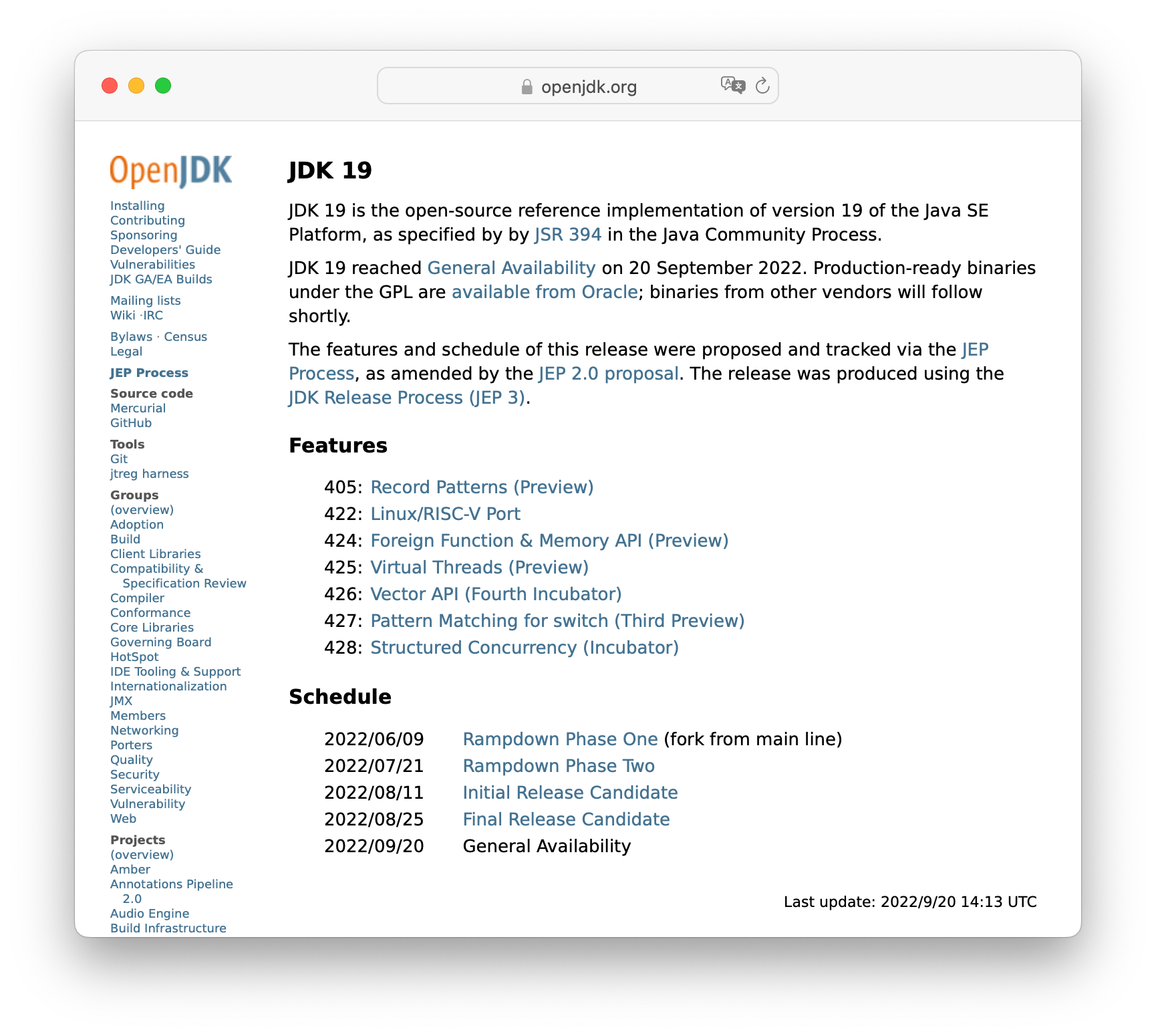Image resolution: width=1156 pixels, height=1036 pixels.
Task: Click the green fullscreen button
Action: (162, 86)
